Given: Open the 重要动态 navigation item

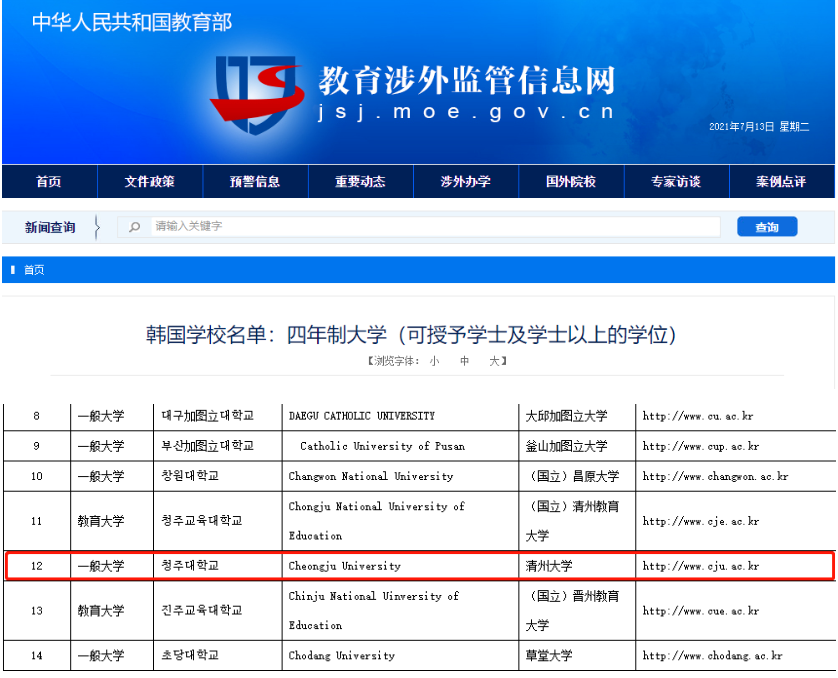Looking at the screenshot, I should tap(360, 182).
